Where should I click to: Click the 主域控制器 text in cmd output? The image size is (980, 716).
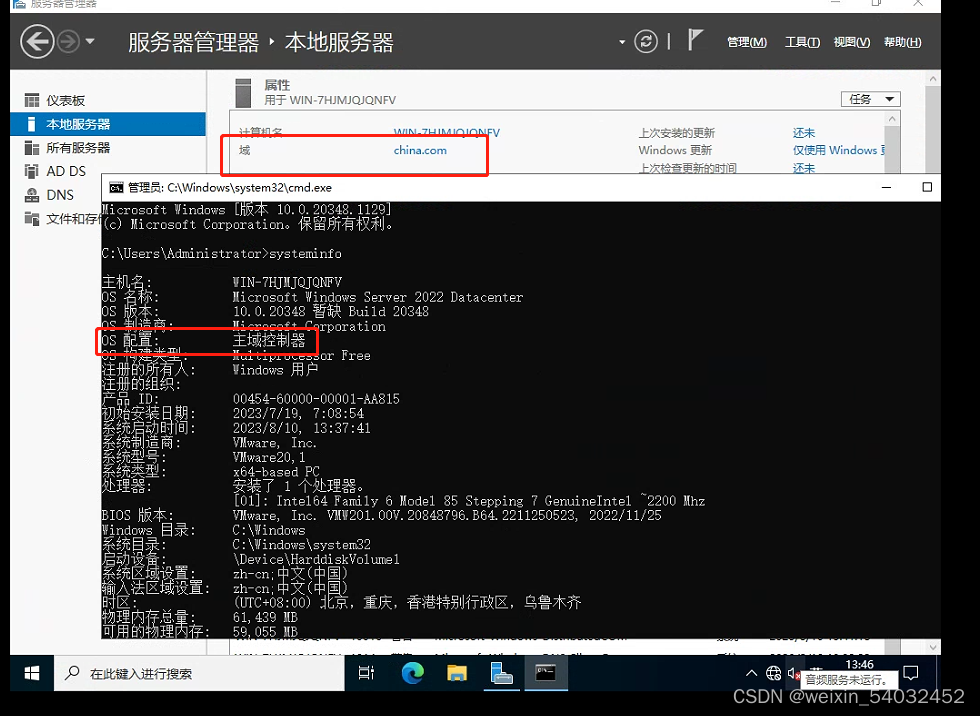tap(269, 341)
